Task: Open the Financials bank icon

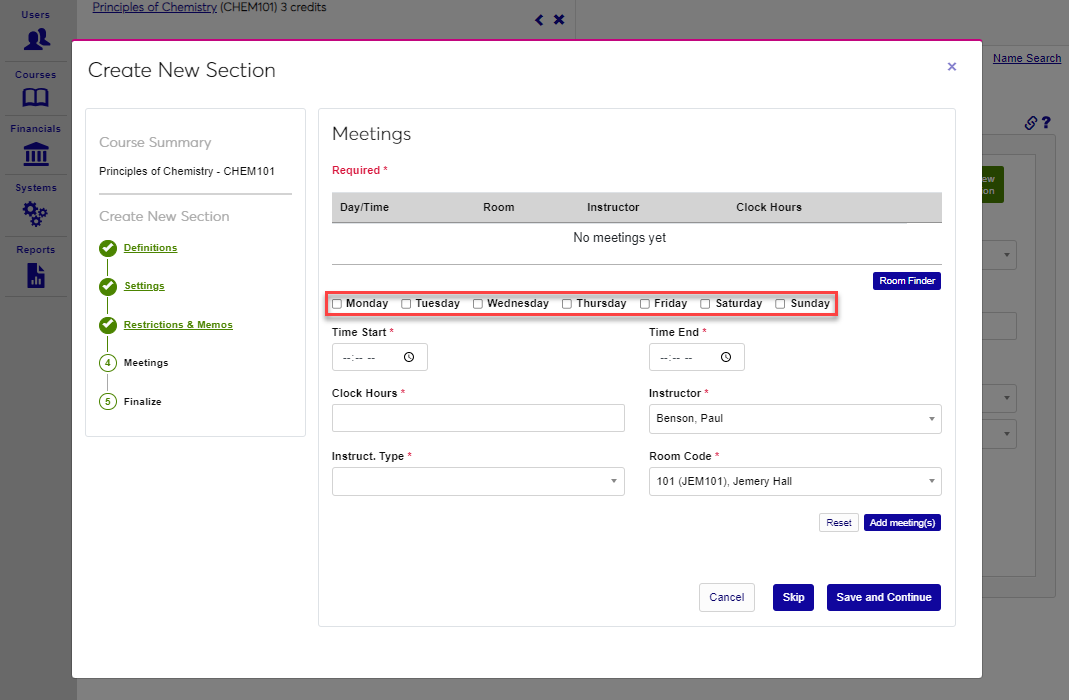Action: [x=36, y=155]
